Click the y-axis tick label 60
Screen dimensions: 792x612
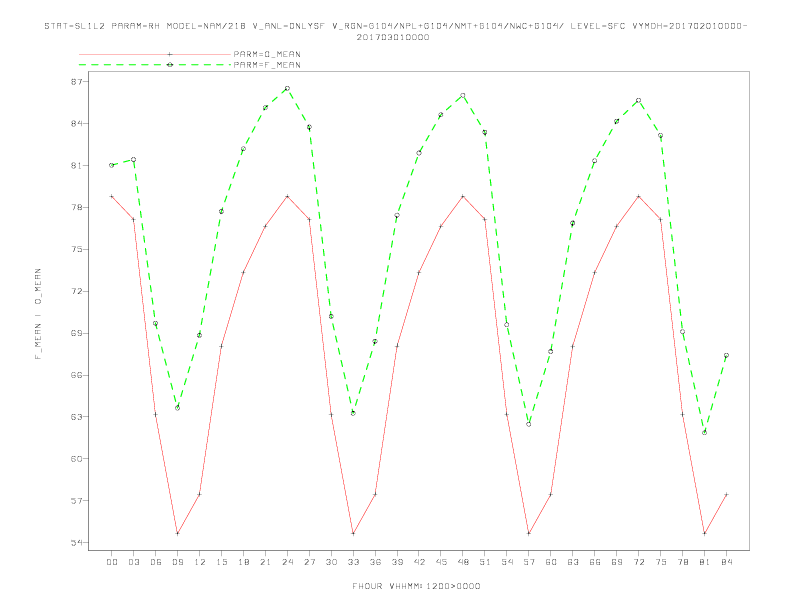coord(77,458)
